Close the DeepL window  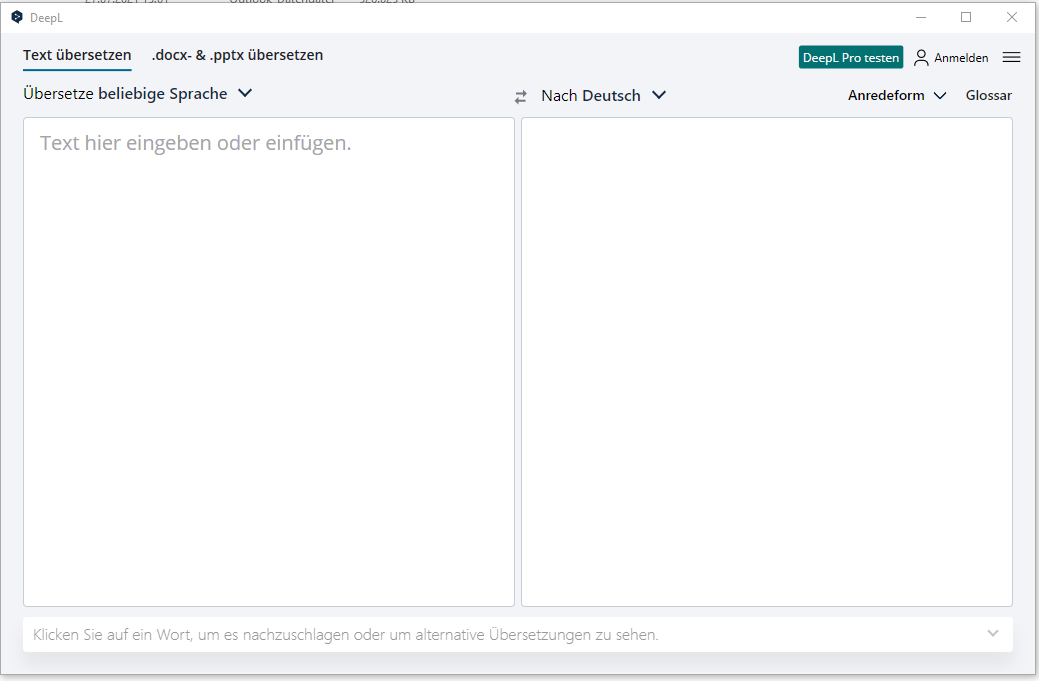pos(1012,17)
